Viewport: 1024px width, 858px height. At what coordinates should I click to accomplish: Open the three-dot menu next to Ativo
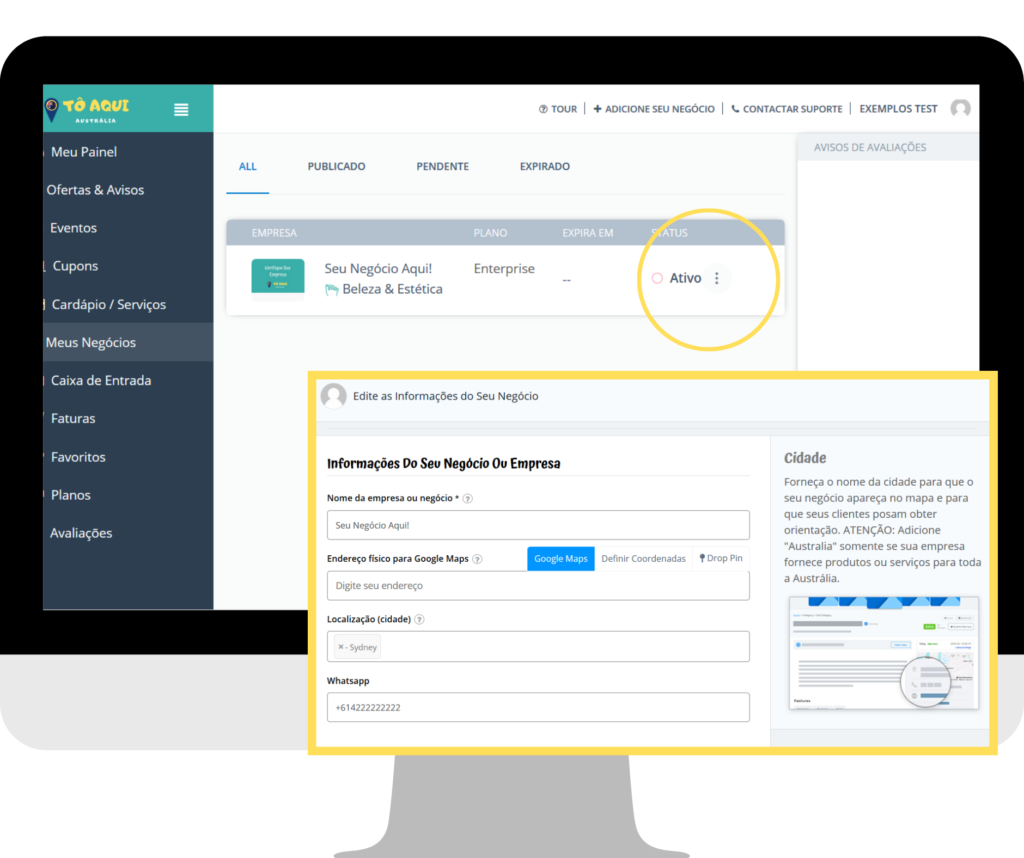click(x=716, y=278)
